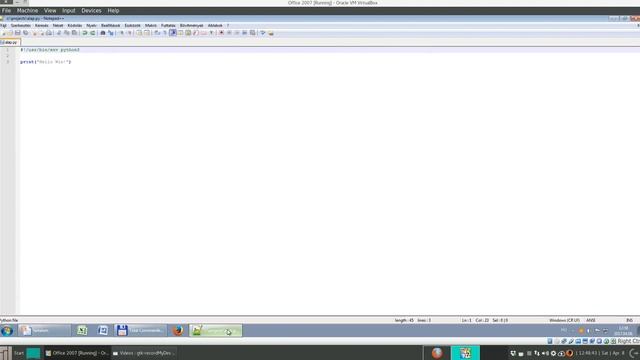
Task: Click Firefox icon in host panel
Action: [437, 353]
